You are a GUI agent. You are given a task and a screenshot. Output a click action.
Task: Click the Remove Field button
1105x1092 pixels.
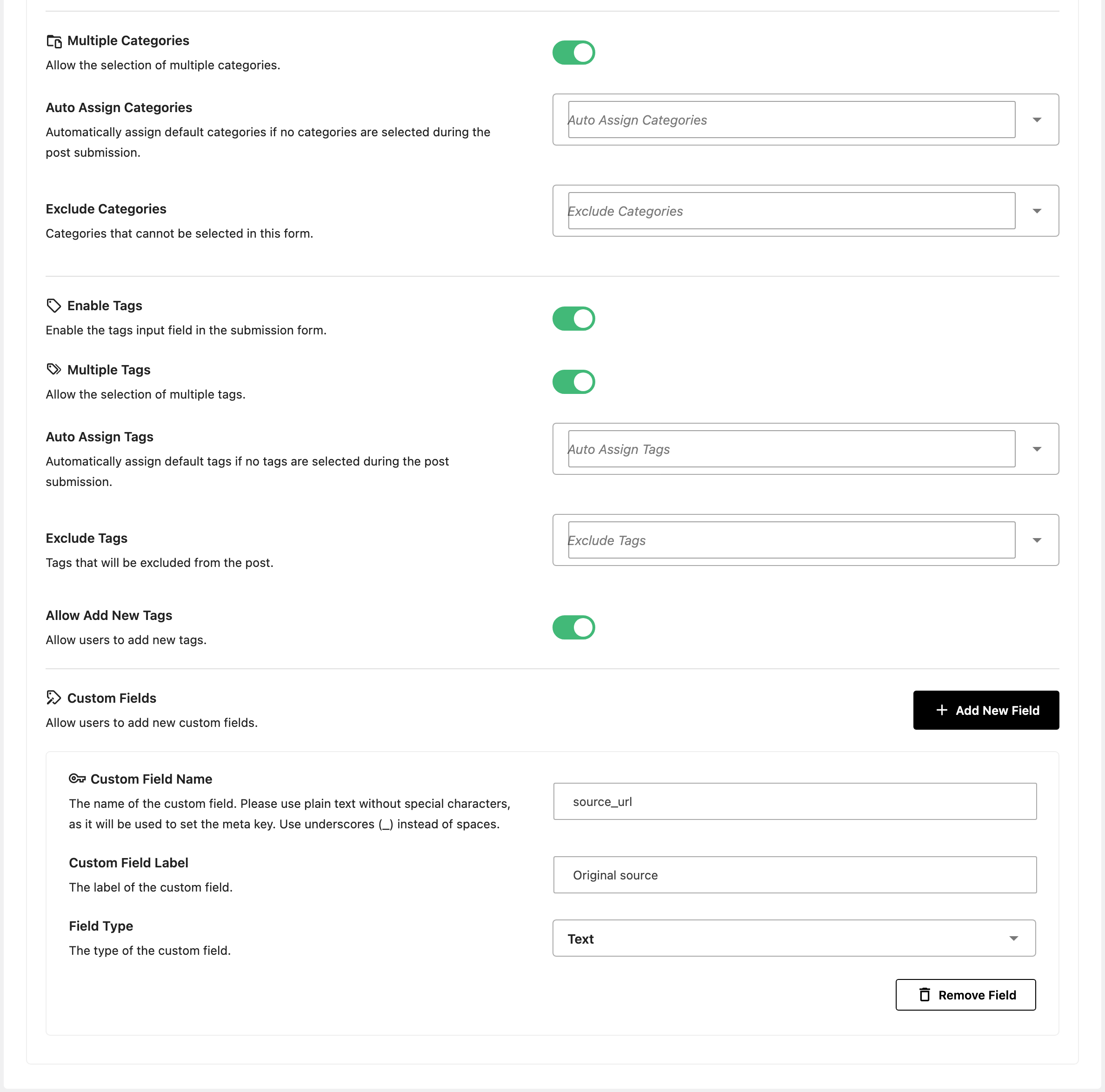point(965,995)
